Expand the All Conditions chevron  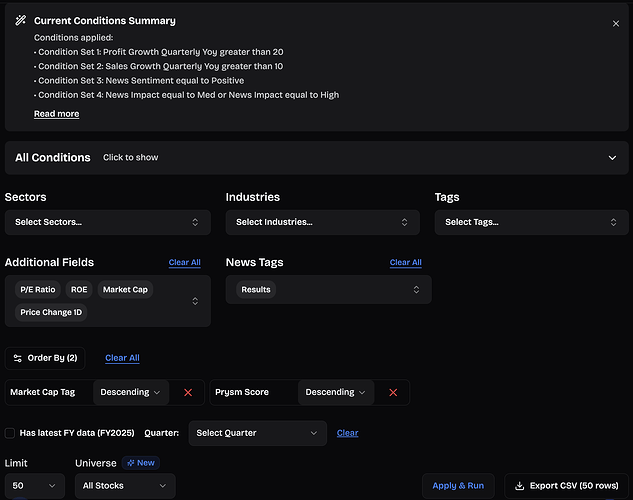612,158
